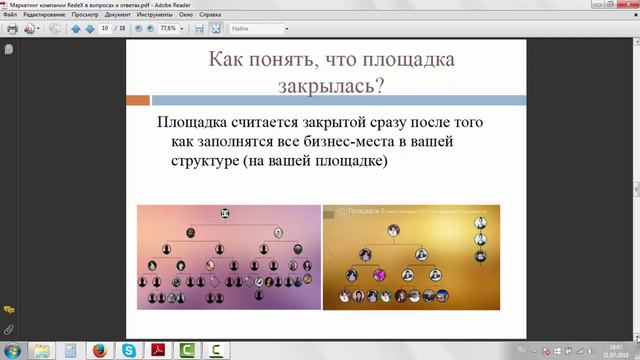Open the Pages panel icon in sidebar

(x=9, y=49)
